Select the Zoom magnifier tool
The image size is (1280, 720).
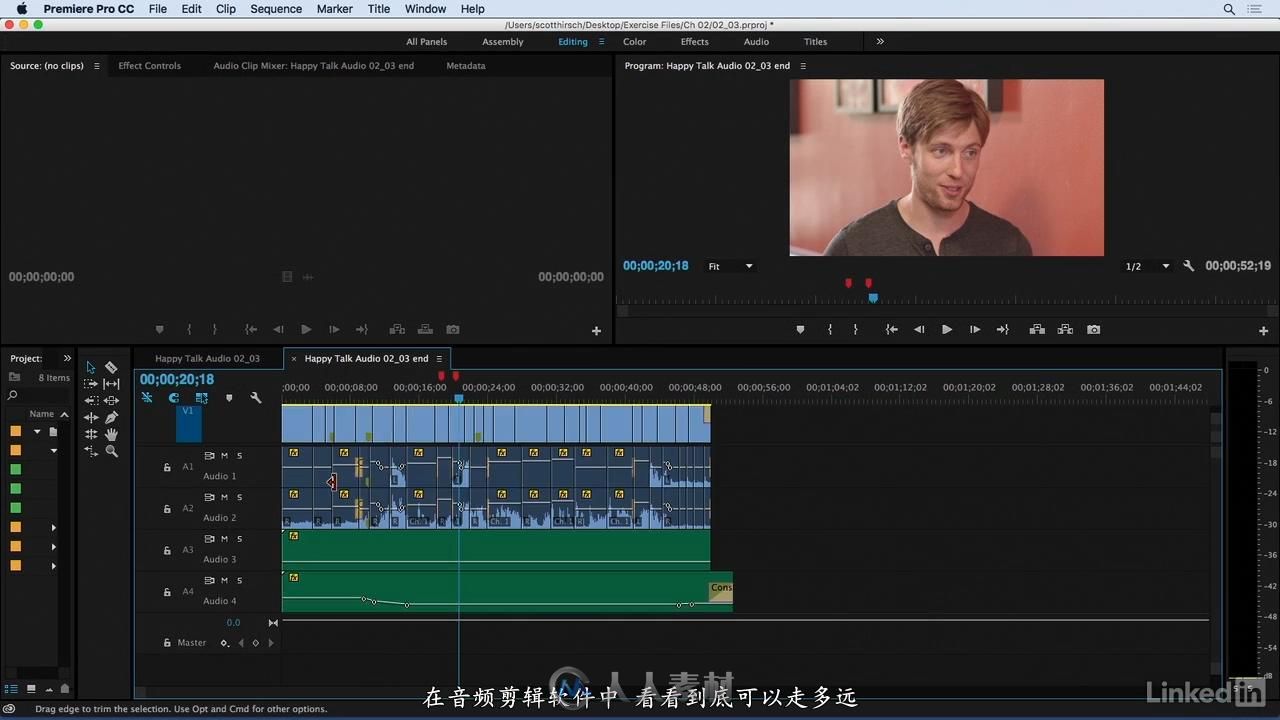[x=111, y=451]
